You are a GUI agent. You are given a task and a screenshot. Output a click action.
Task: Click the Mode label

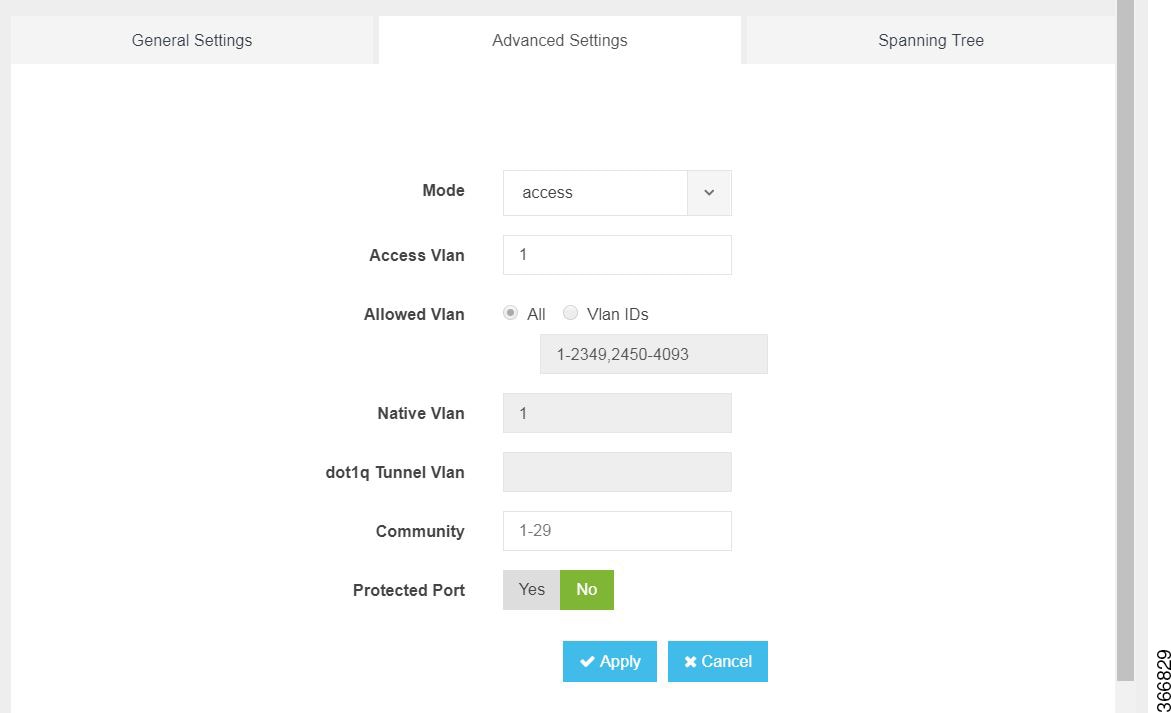click(x=444, y=190)
